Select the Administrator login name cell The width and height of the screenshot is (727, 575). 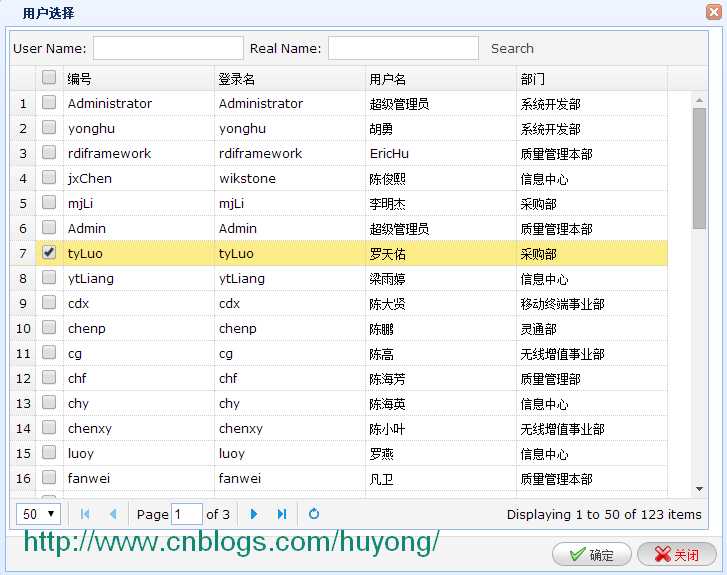point(290,103)
